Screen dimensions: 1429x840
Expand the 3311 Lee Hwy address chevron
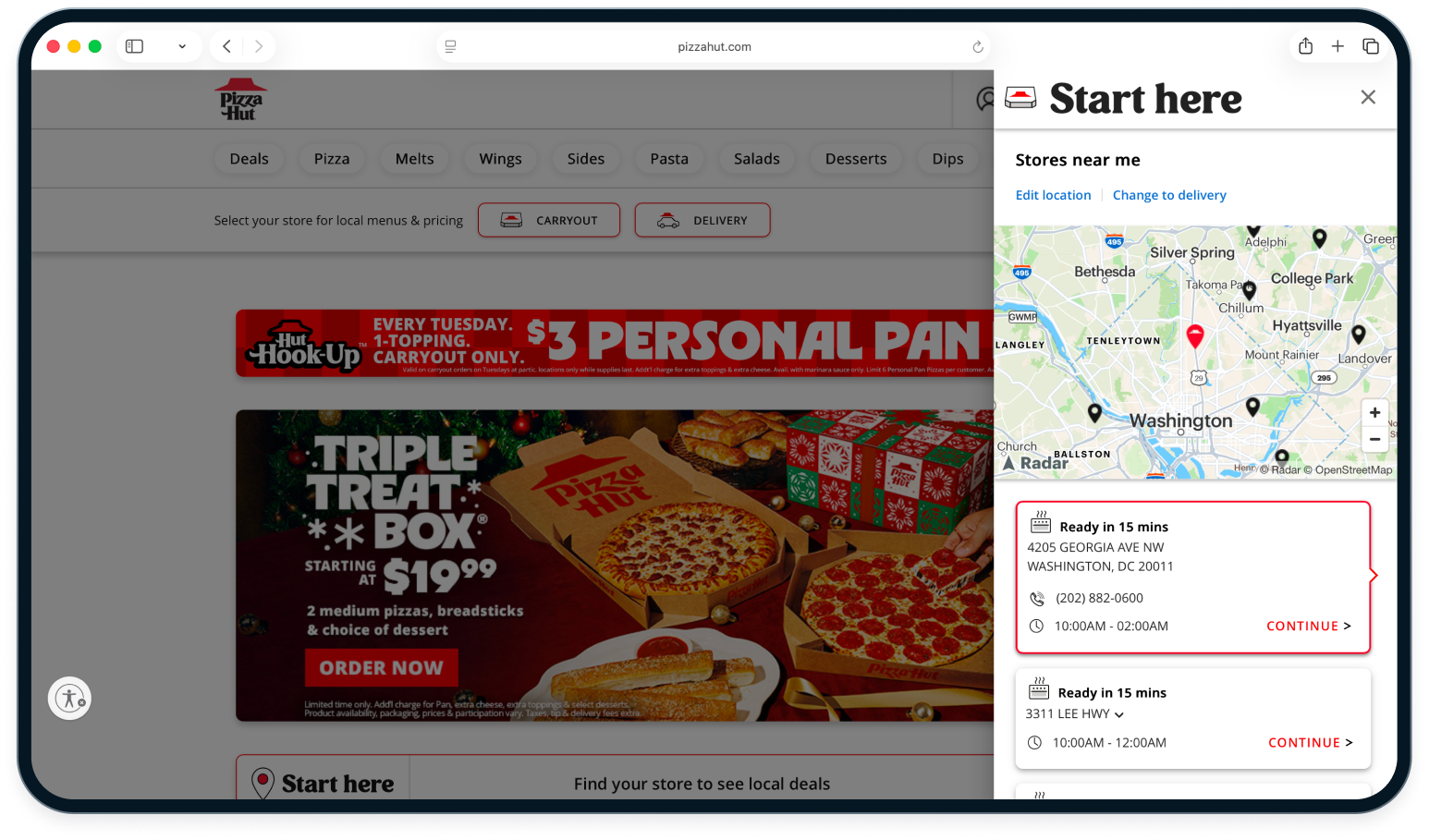click(x=1119, y=714)
